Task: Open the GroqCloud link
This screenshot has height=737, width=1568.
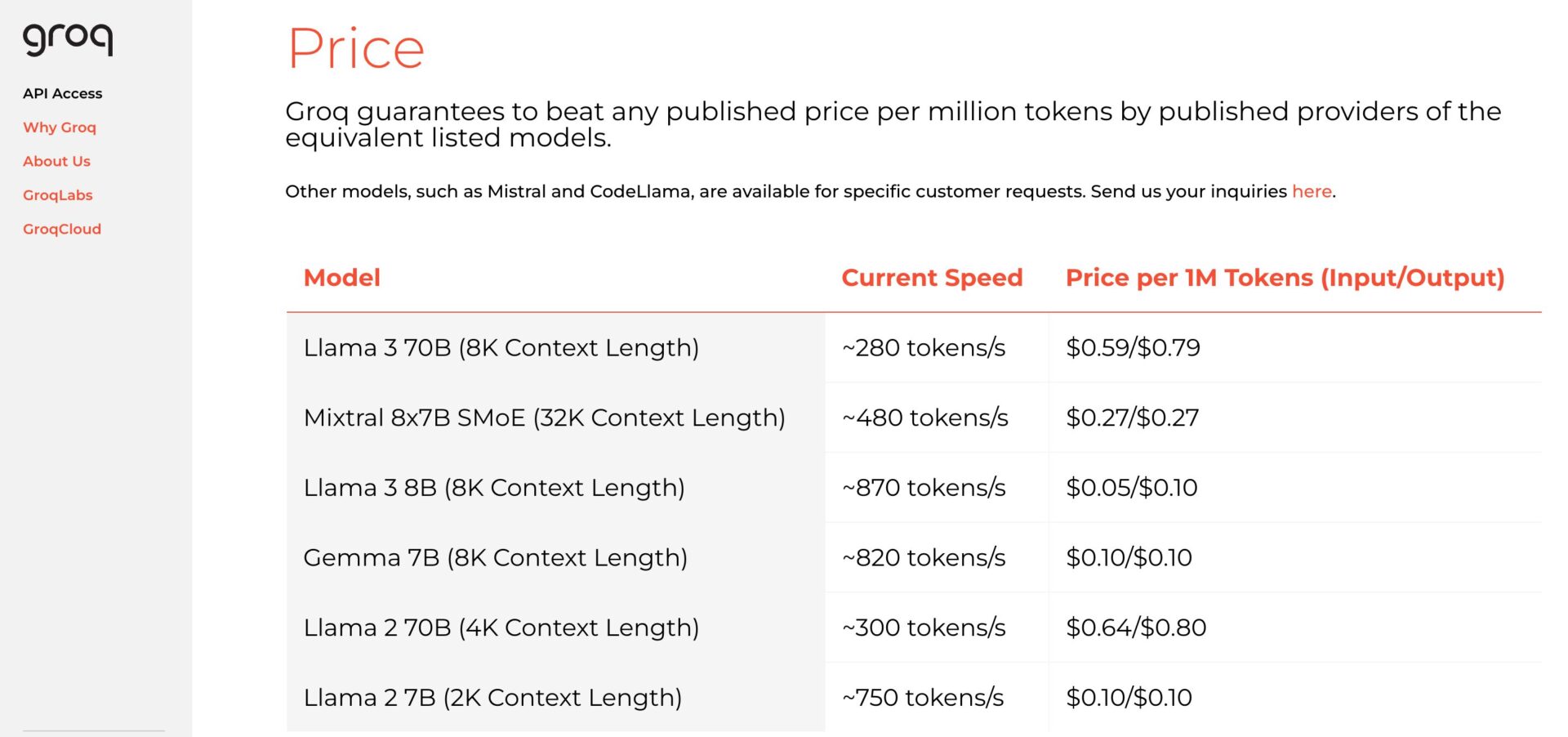Action: (62, 229)
